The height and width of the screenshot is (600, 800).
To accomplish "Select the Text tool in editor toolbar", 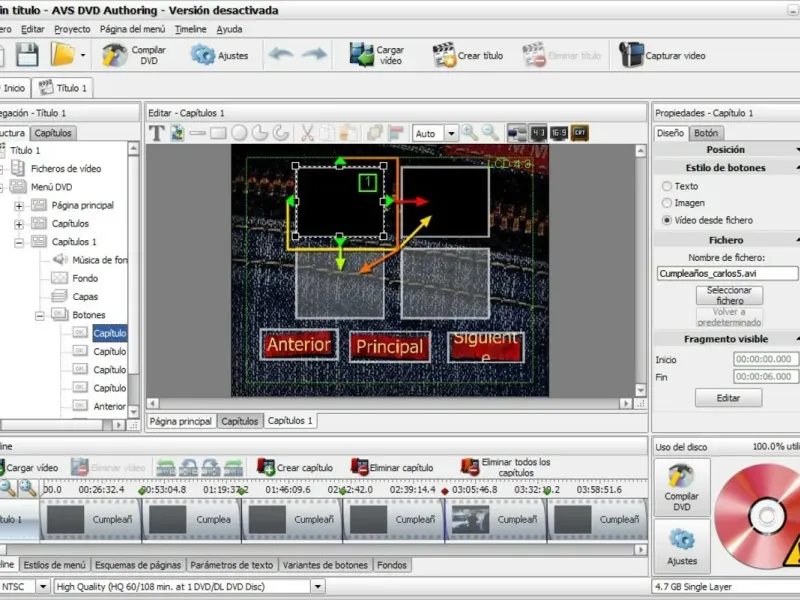I will (157, 133).
